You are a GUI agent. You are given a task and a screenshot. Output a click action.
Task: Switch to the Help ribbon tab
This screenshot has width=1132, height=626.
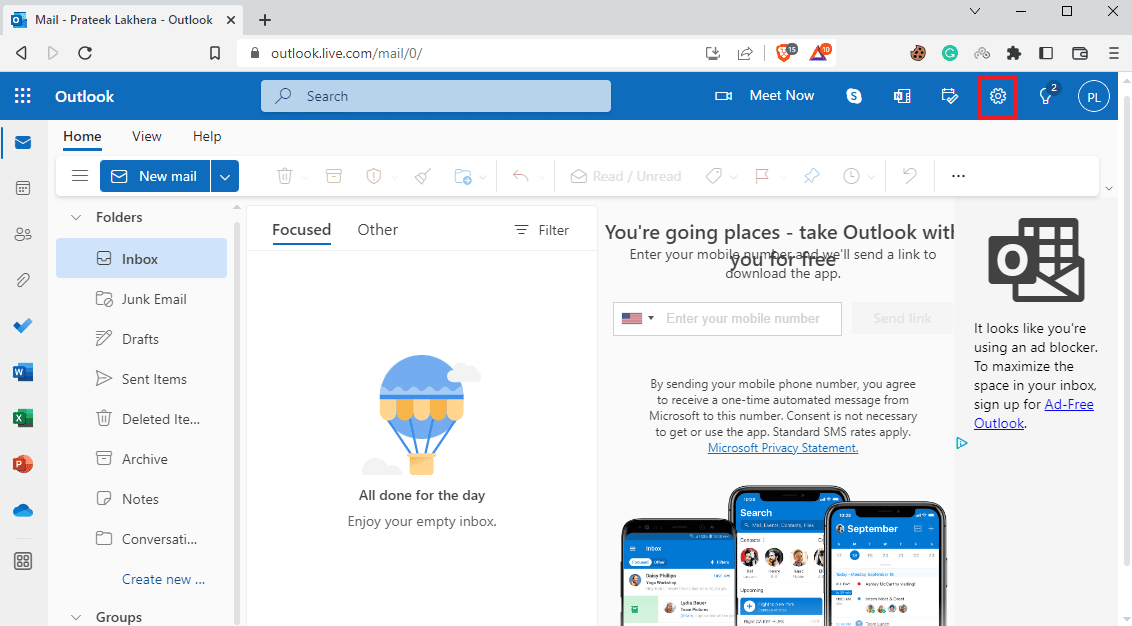tap(207, 136)
